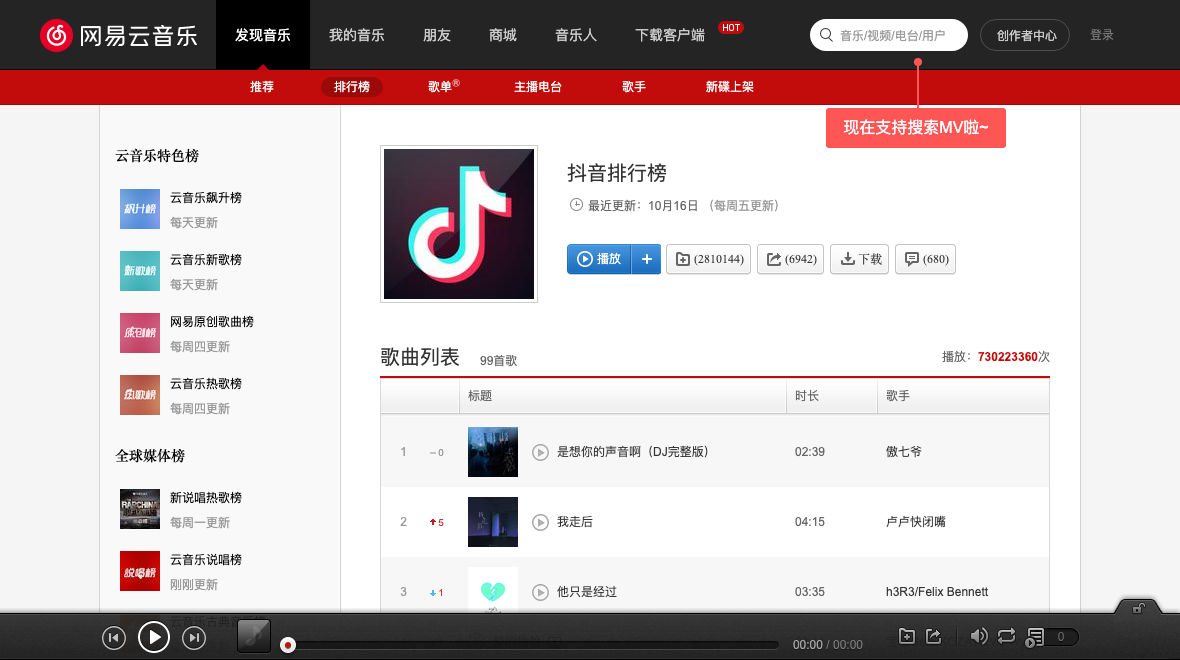
Task: Play the entire 抖音排行榜 chart
Action: point(599,259)
